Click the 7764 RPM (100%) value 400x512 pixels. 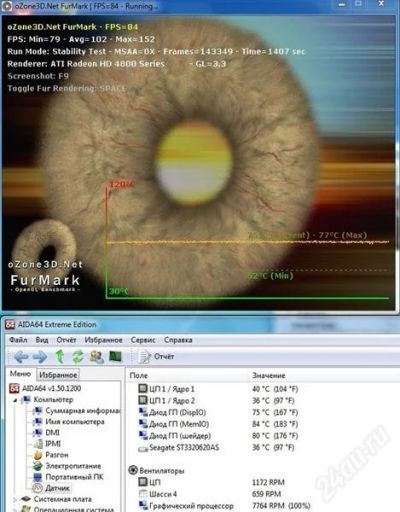click(281, 506)
